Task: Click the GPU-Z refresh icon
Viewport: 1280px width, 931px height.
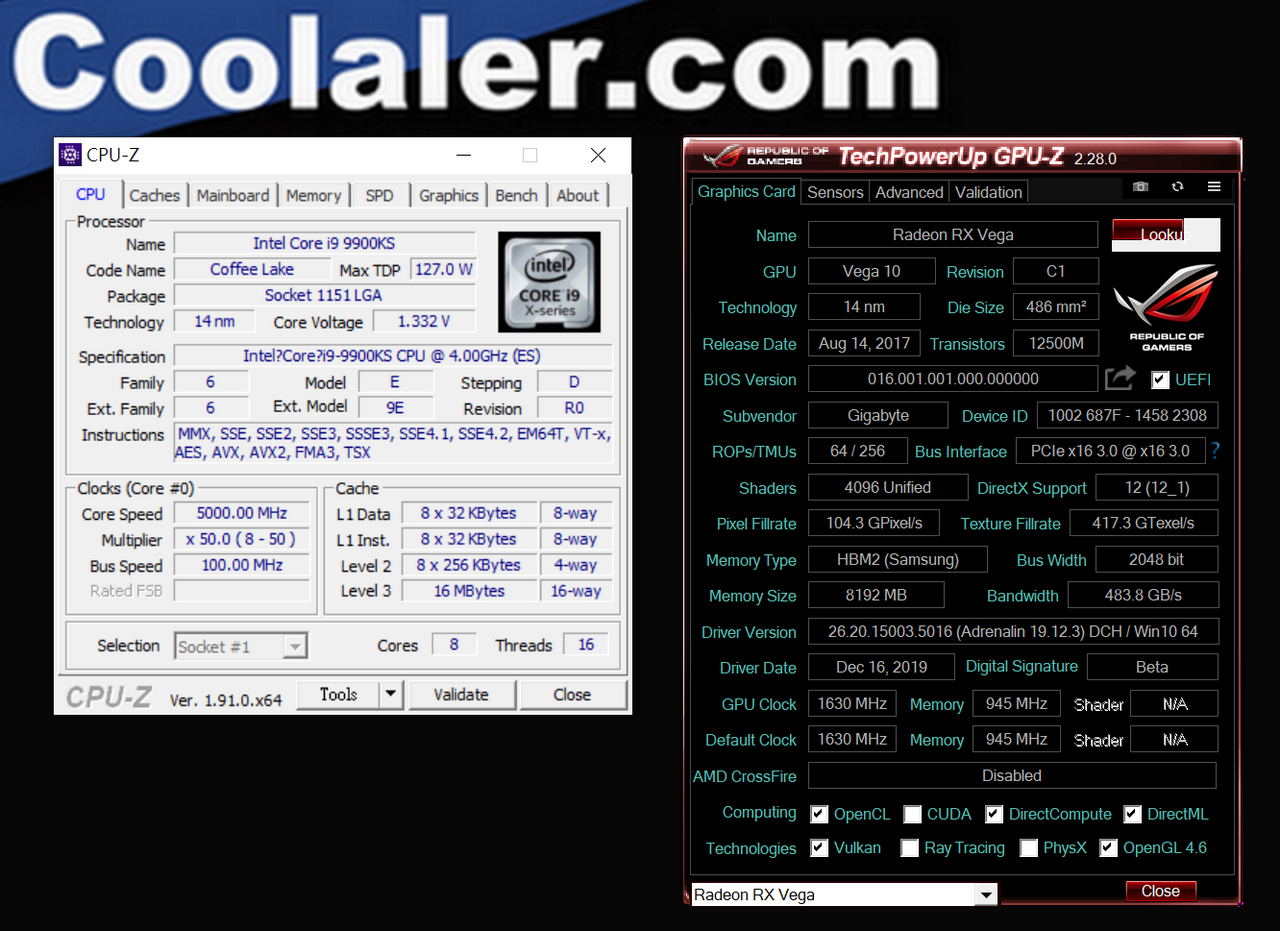Action: (1177, 187)
